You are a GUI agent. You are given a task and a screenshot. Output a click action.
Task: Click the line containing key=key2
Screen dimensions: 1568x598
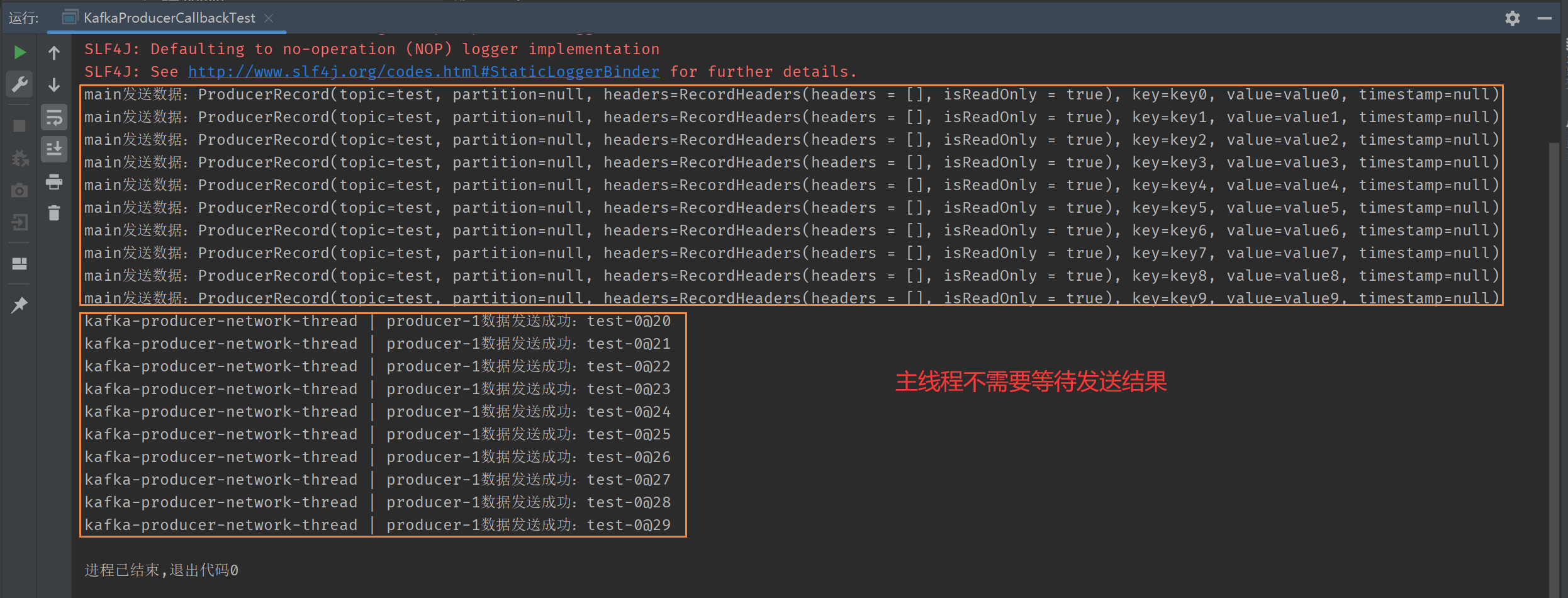(792, 140)
